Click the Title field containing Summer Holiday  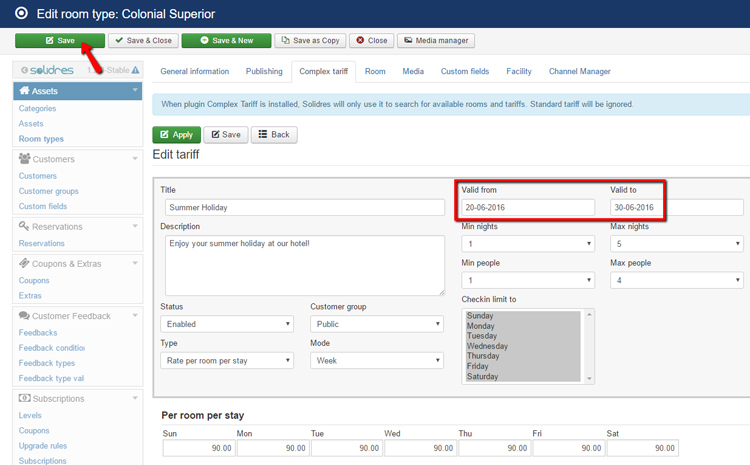click(x=305, y=207)
